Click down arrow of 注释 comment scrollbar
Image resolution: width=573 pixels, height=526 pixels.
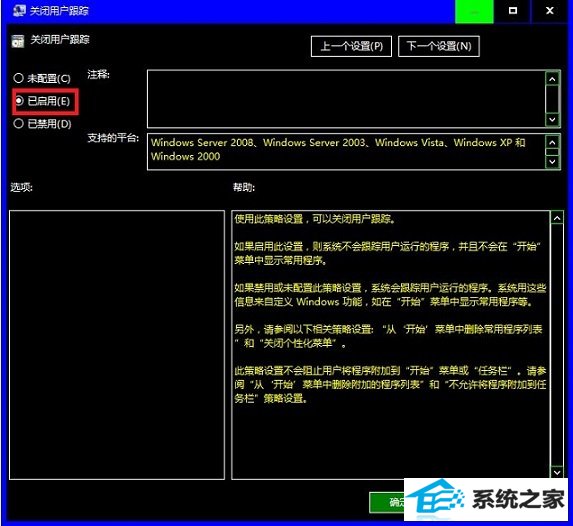click(552, 120)
